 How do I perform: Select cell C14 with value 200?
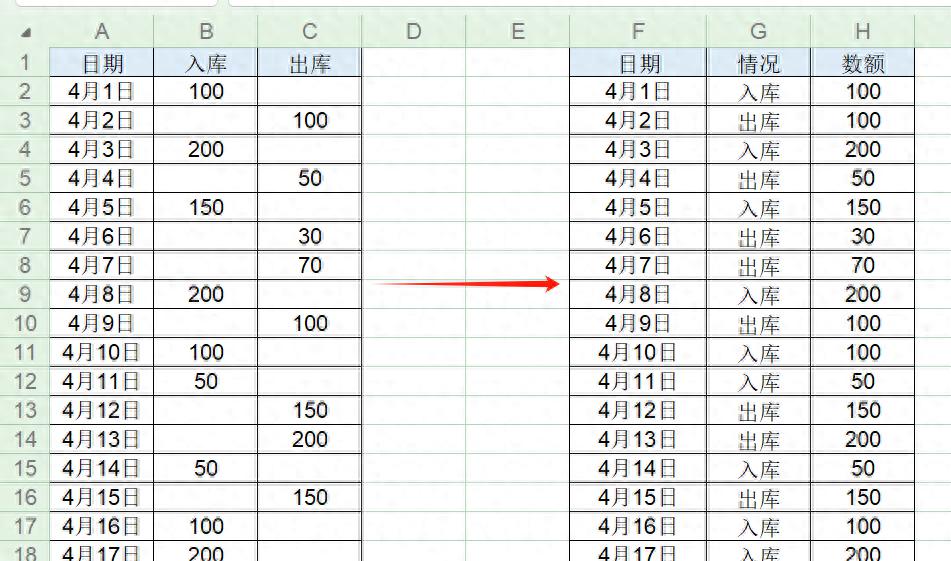pos(309,439)
